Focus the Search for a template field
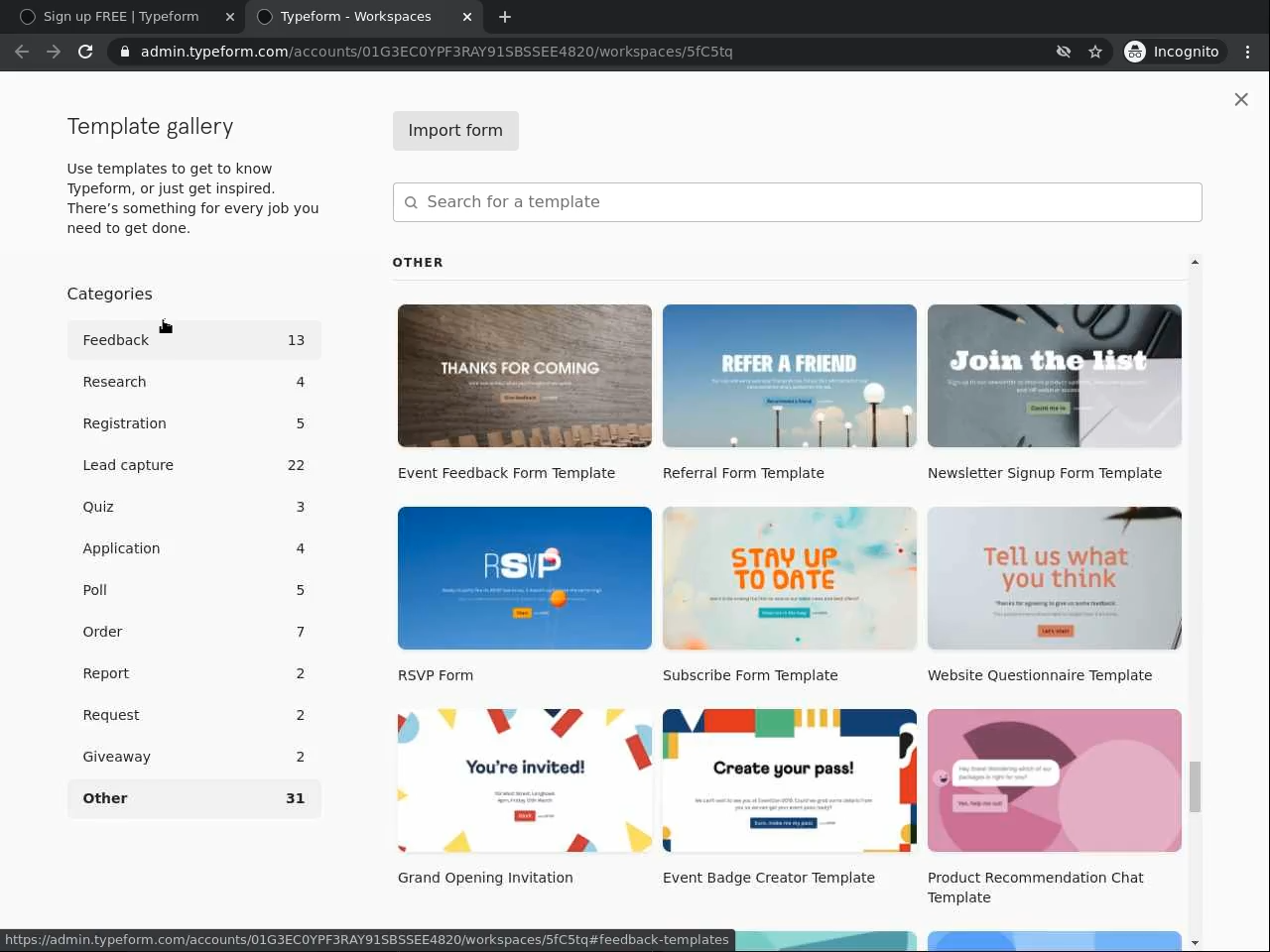1270x952 pixels. 798,202
